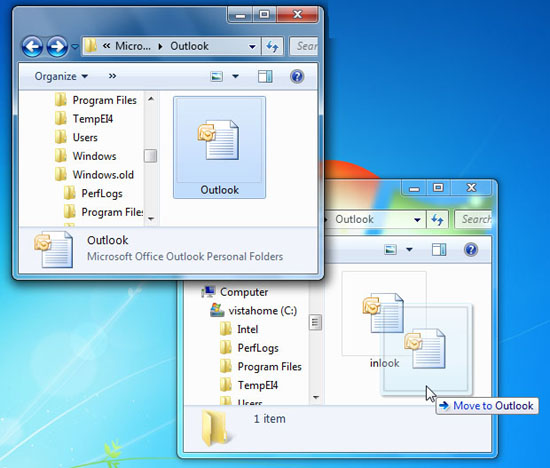550x468 pixels.
Task: Open views dropdown arrow in front window
Action: tap(235, 76)
